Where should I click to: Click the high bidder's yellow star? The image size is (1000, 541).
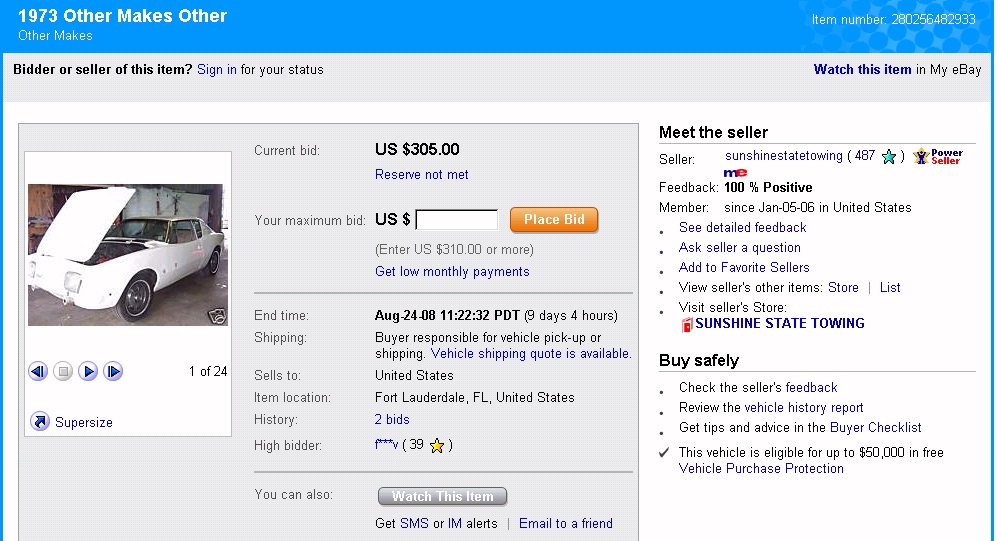pyautogui.click(x=437, y=446)
